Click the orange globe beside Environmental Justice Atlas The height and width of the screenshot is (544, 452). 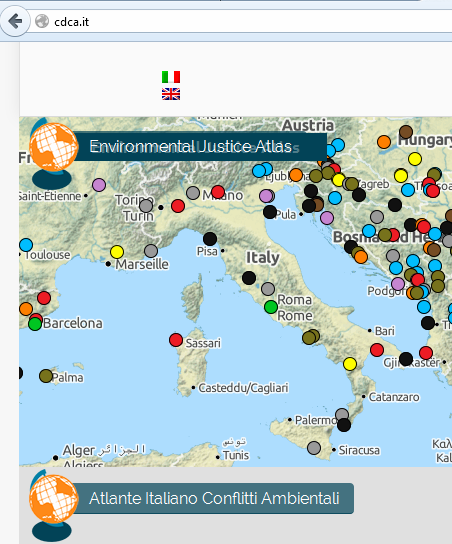pos(53,147)
